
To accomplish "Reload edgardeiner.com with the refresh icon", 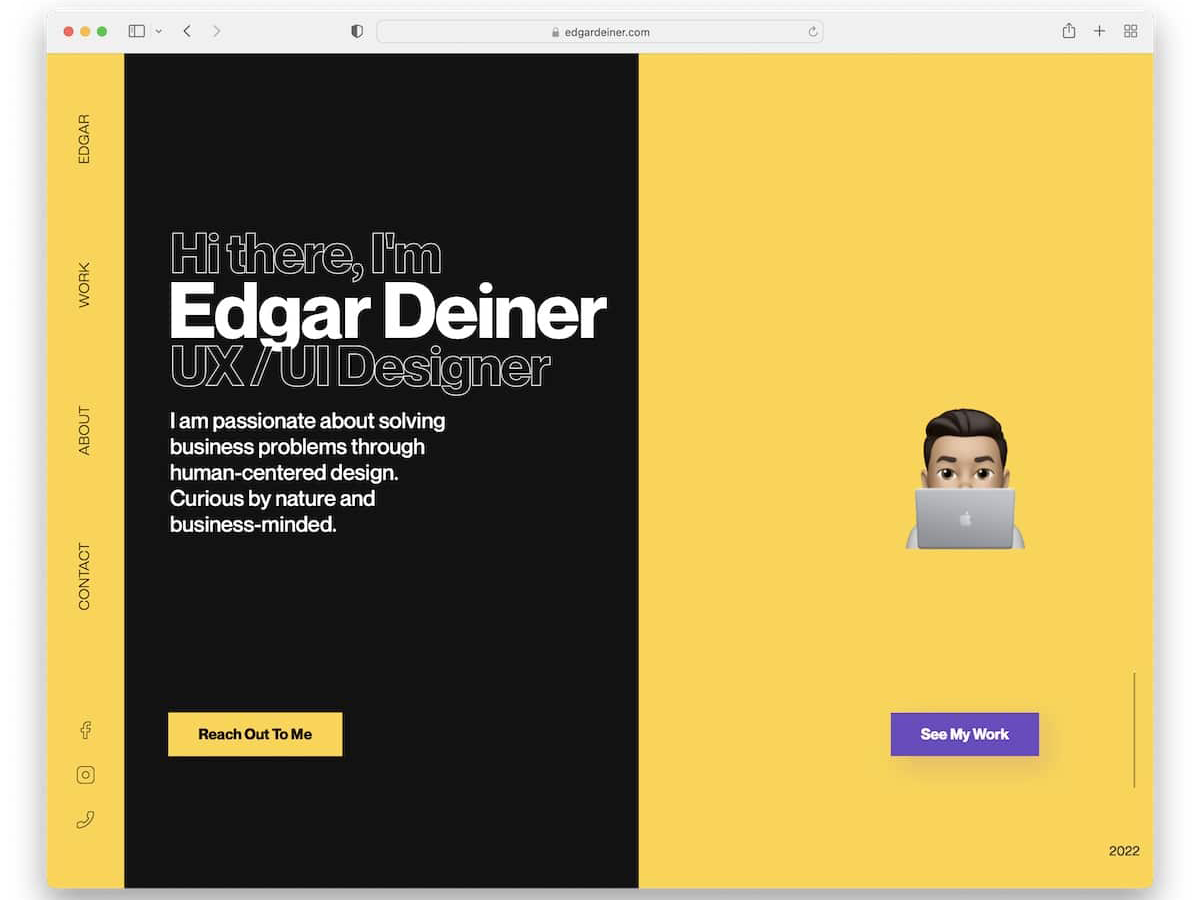I will pyautogui.click(x=812, y=31).
